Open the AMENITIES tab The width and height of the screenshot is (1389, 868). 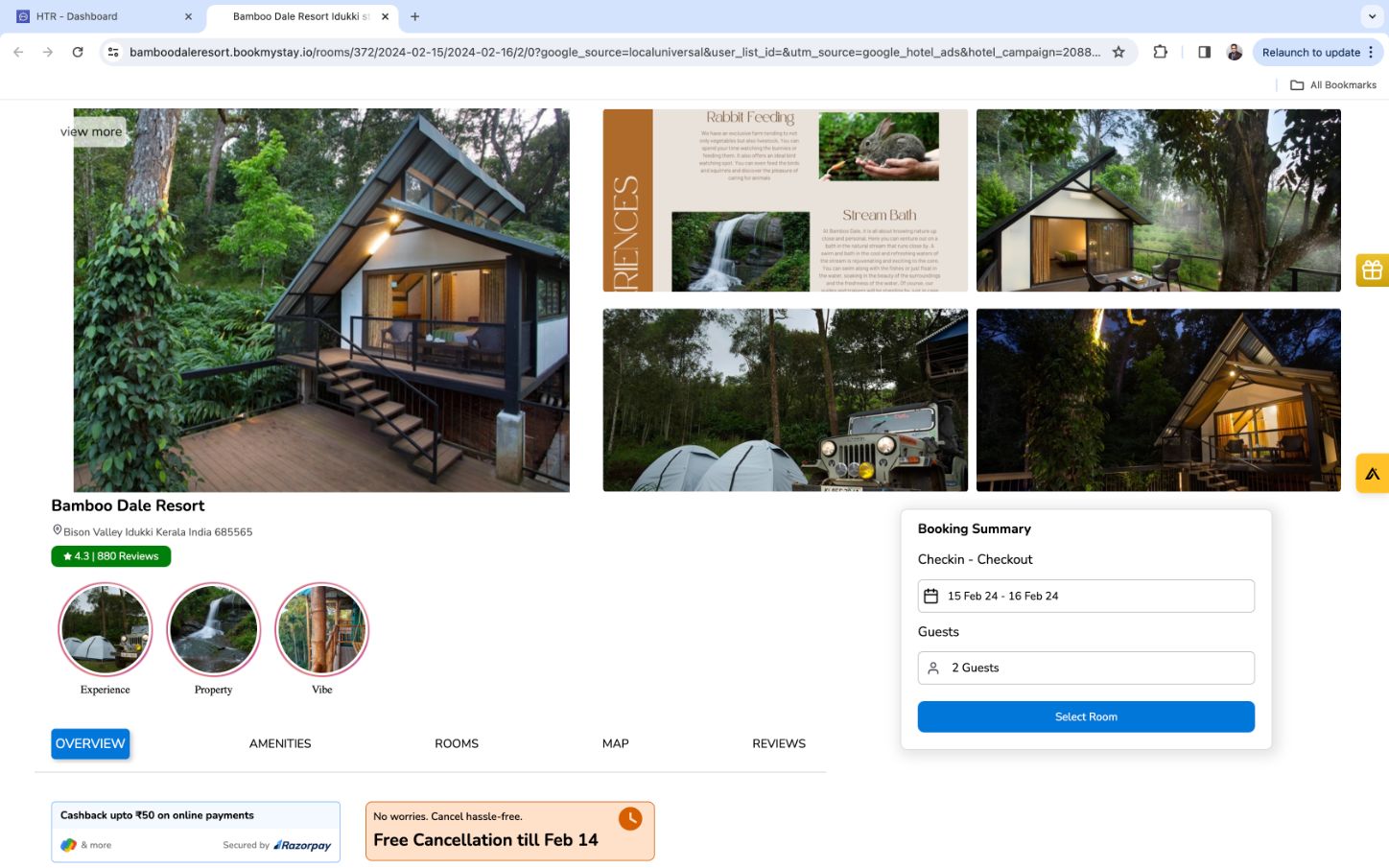[280, 743]
